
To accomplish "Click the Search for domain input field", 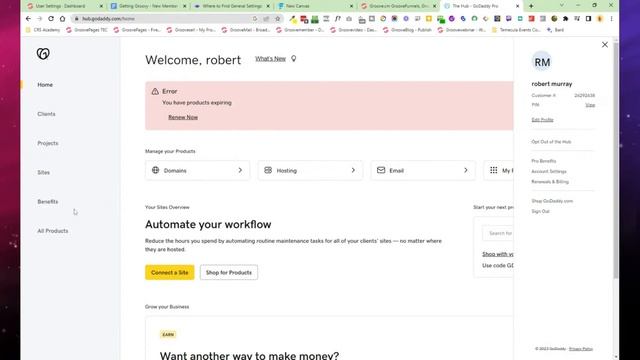I will click(498, 233).
